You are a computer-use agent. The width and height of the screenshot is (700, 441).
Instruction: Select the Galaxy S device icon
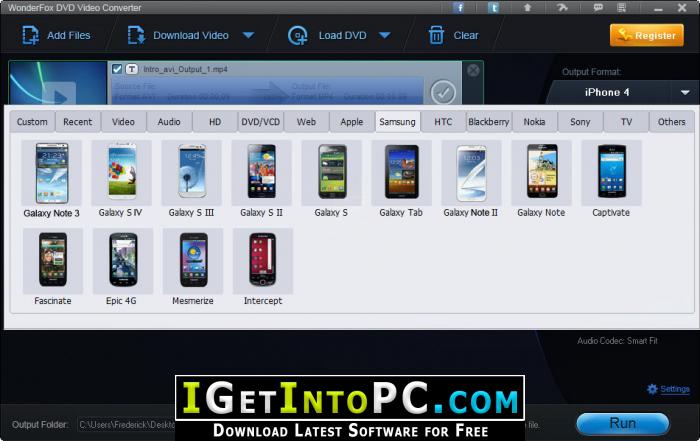332,173
